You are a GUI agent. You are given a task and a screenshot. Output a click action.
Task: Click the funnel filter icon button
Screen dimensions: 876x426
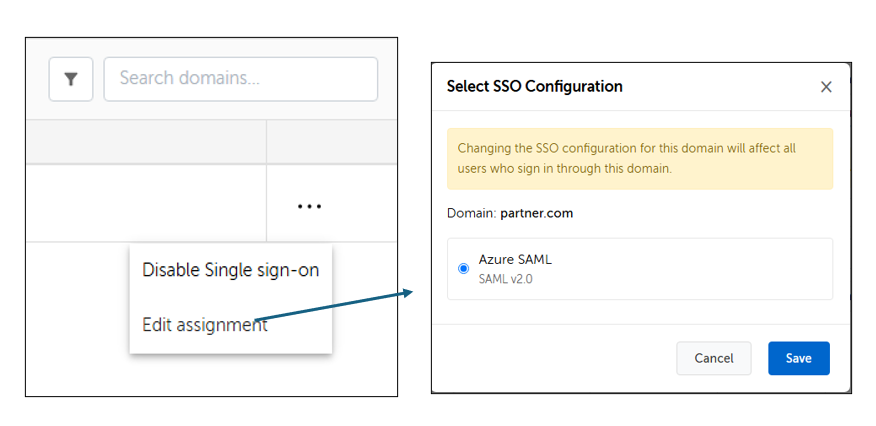[x=71, y=79]
